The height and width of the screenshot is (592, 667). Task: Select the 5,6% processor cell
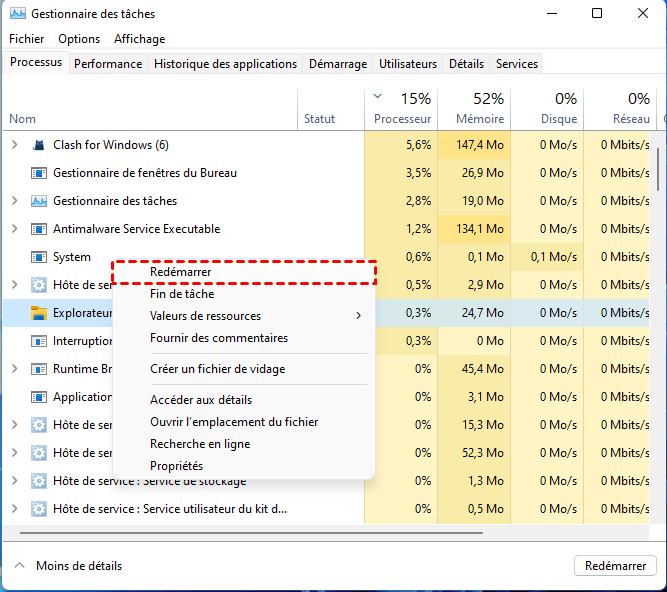pos(401,145)
